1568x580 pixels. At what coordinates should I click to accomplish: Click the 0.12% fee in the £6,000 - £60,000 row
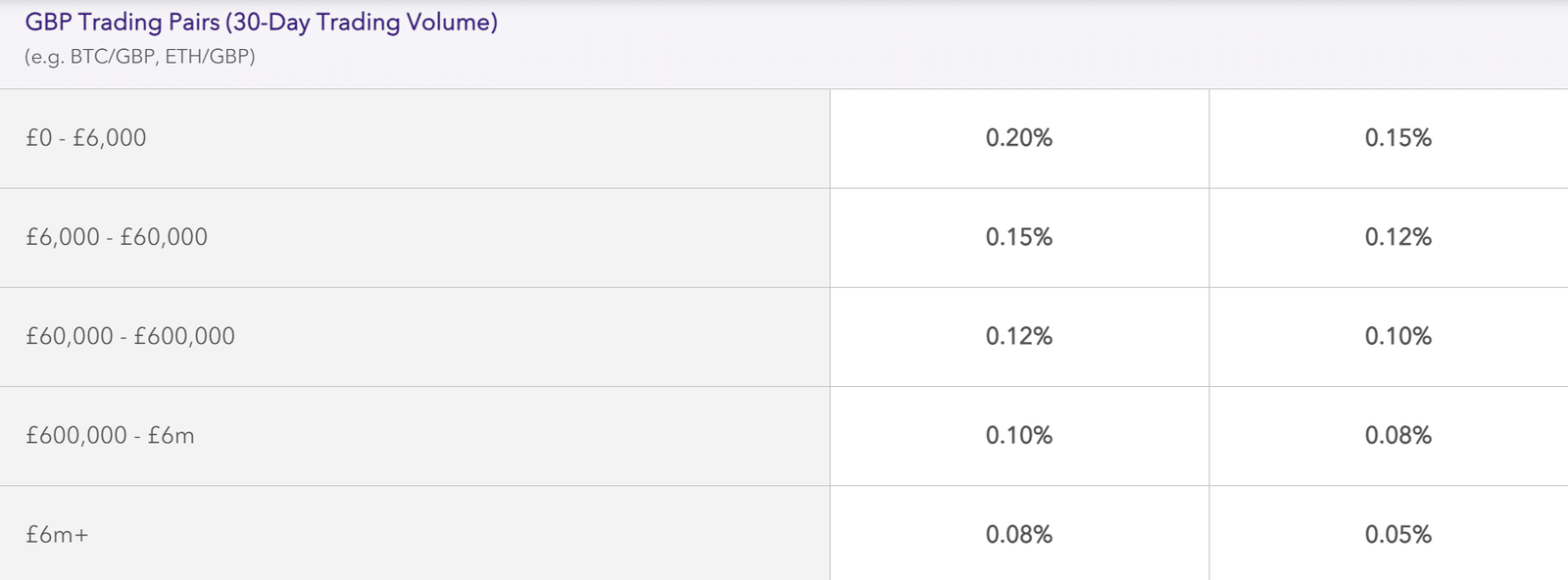[x=1398, y=237]
